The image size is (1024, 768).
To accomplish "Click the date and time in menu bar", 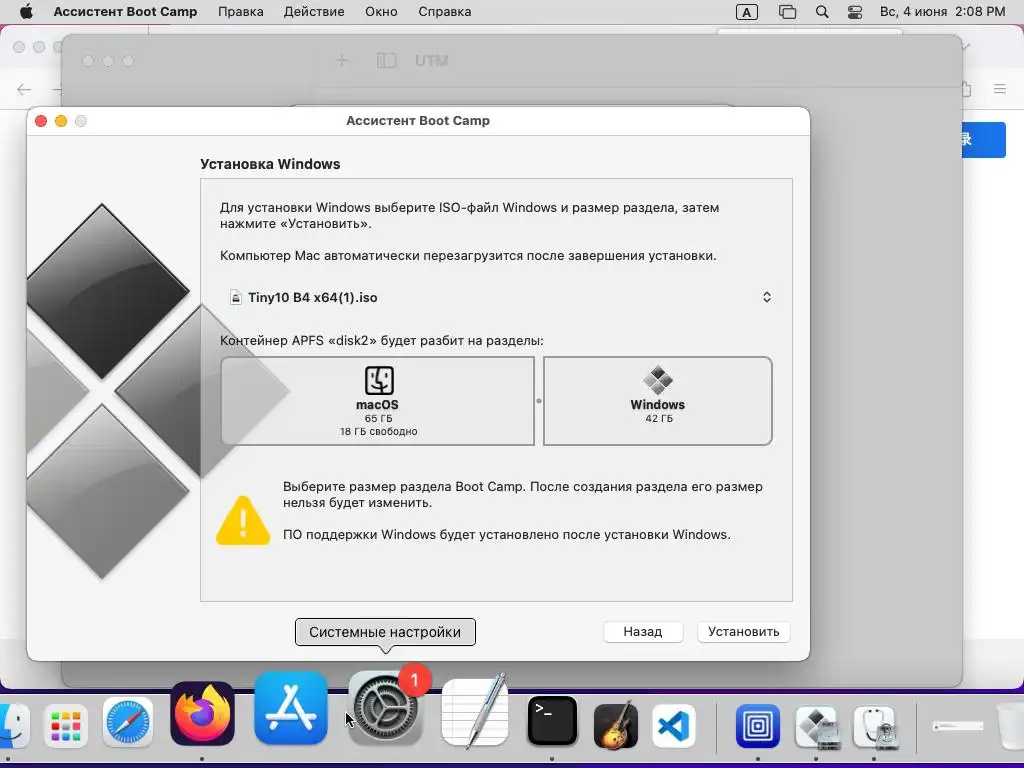I will point(942,12).
